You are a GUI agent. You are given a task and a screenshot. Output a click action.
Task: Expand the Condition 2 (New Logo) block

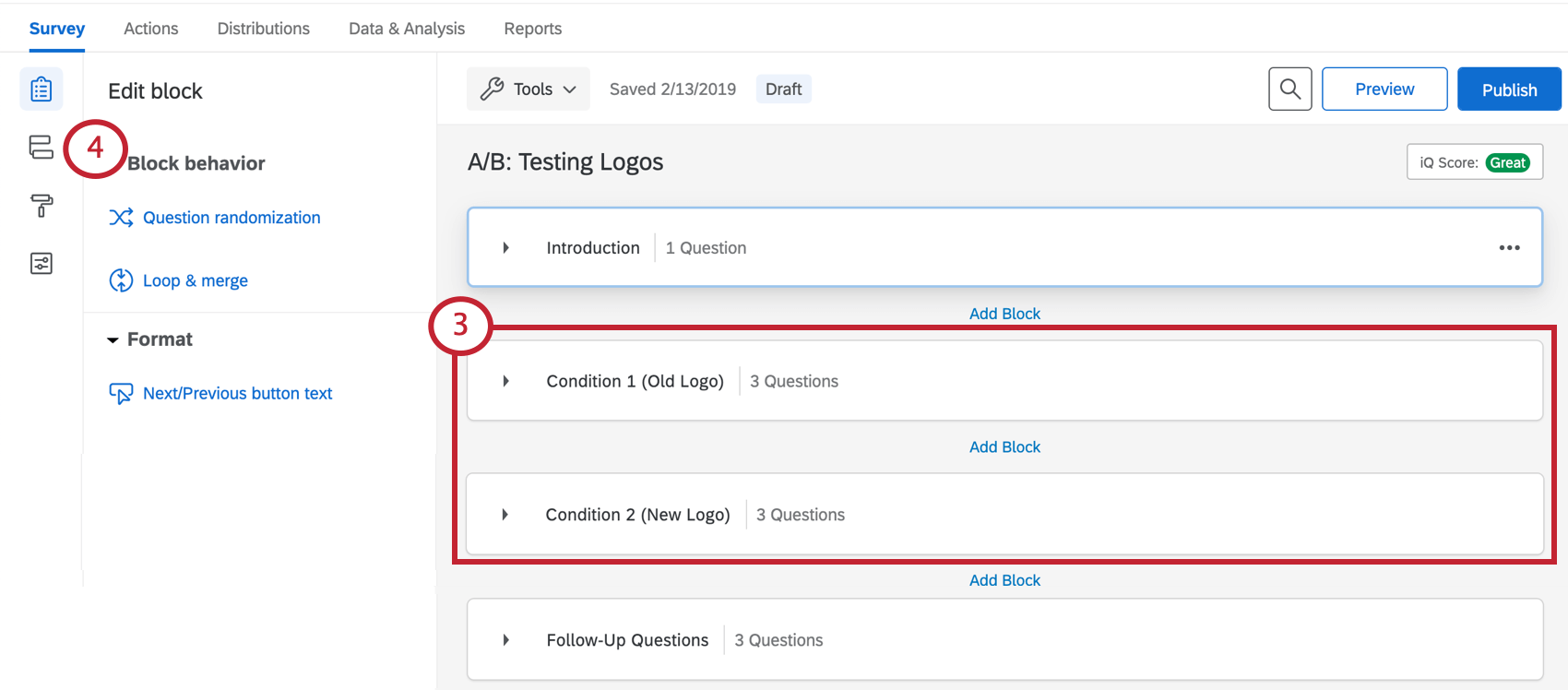[x=505, y=515]
